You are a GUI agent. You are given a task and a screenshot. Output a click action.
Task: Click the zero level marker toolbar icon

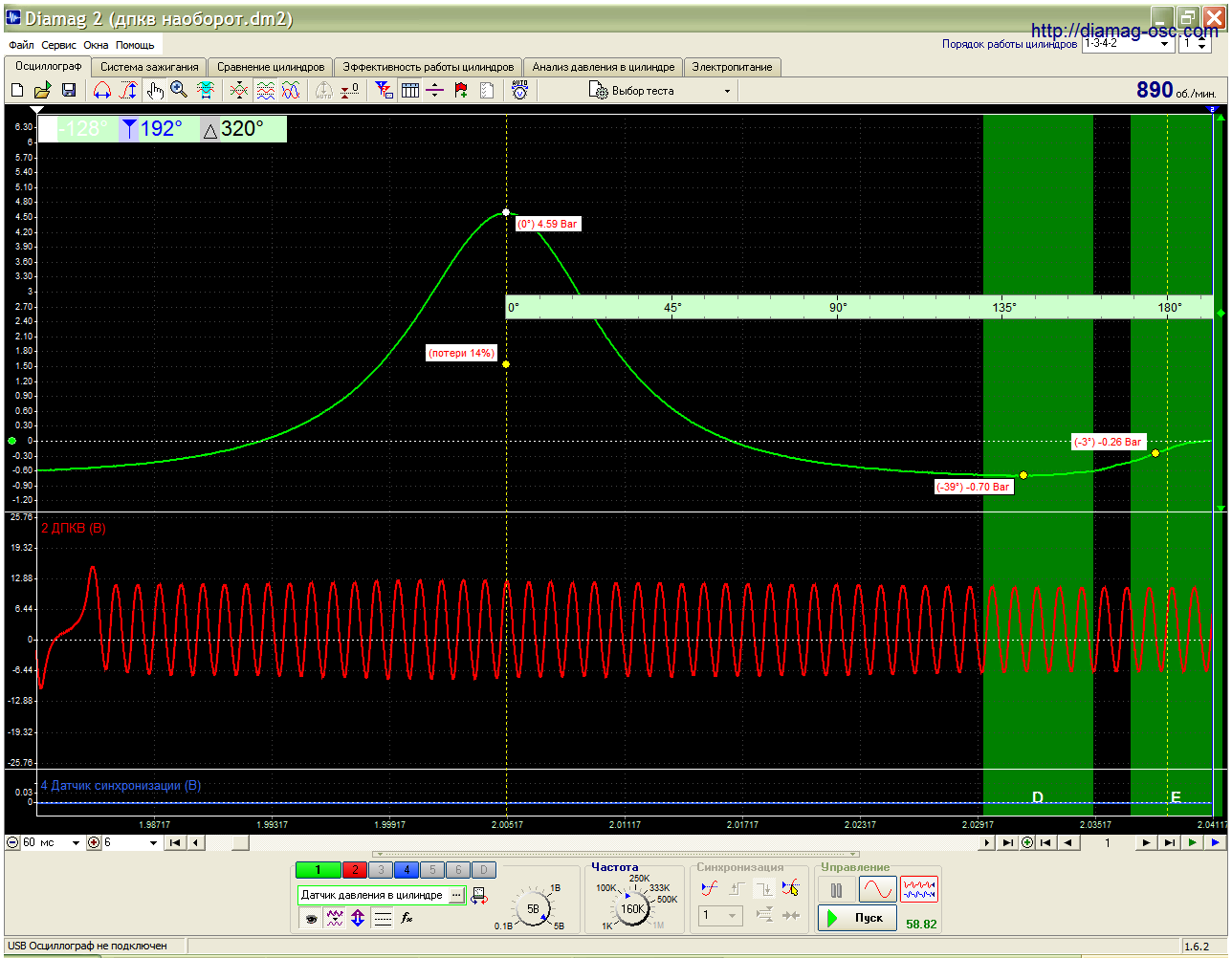click(351, 90)
